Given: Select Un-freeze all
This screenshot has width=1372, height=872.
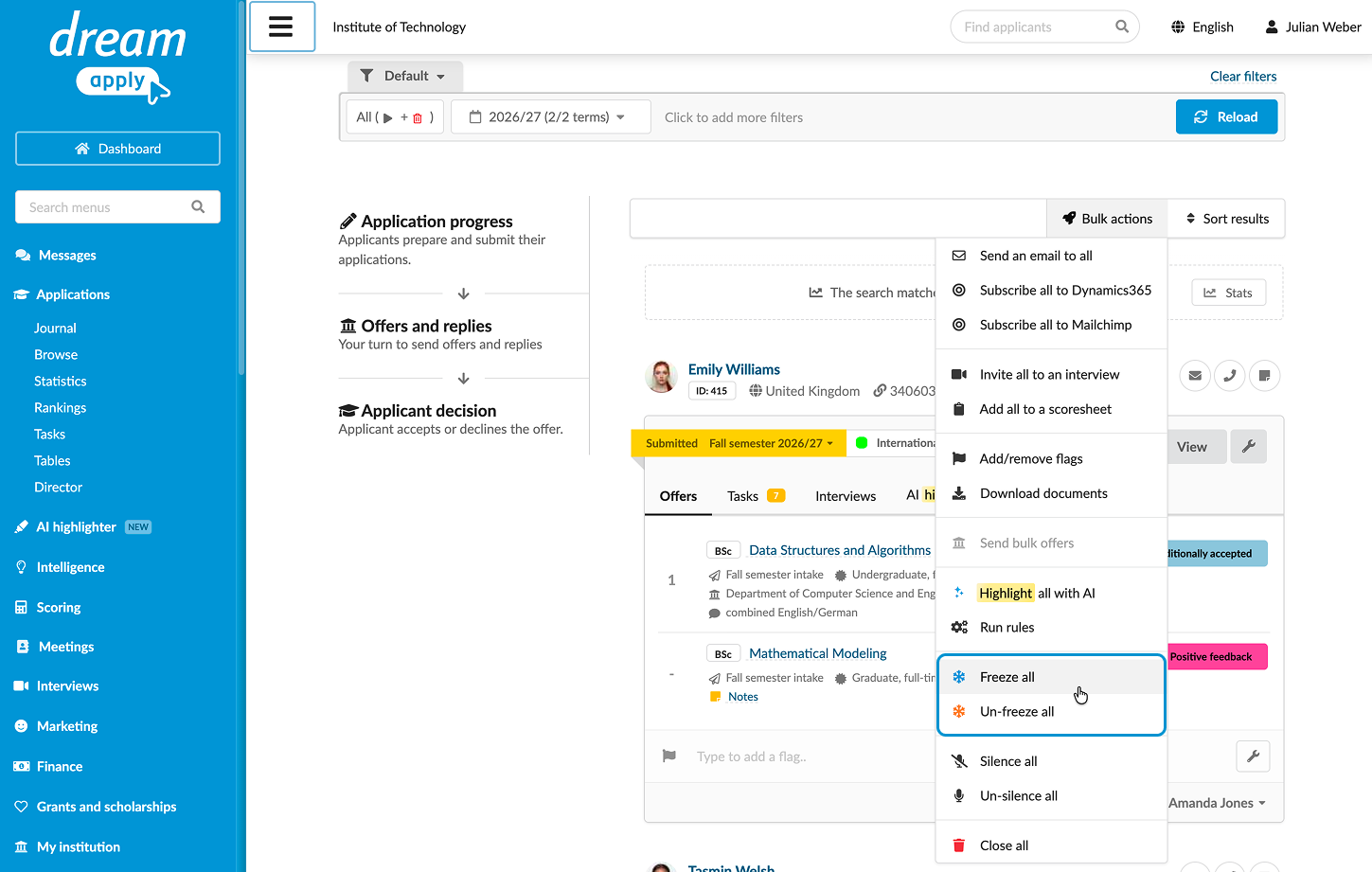Looking at the screenshot, I should tap(1051, 711).
